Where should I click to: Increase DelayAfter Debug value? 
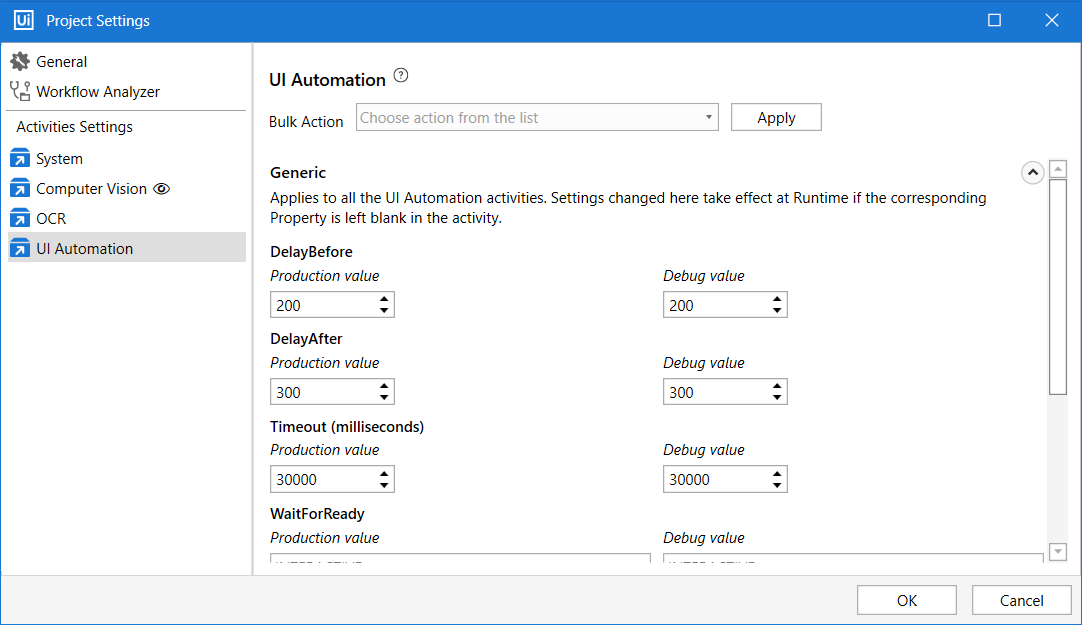pyautogui.click(x=777, y=386)
